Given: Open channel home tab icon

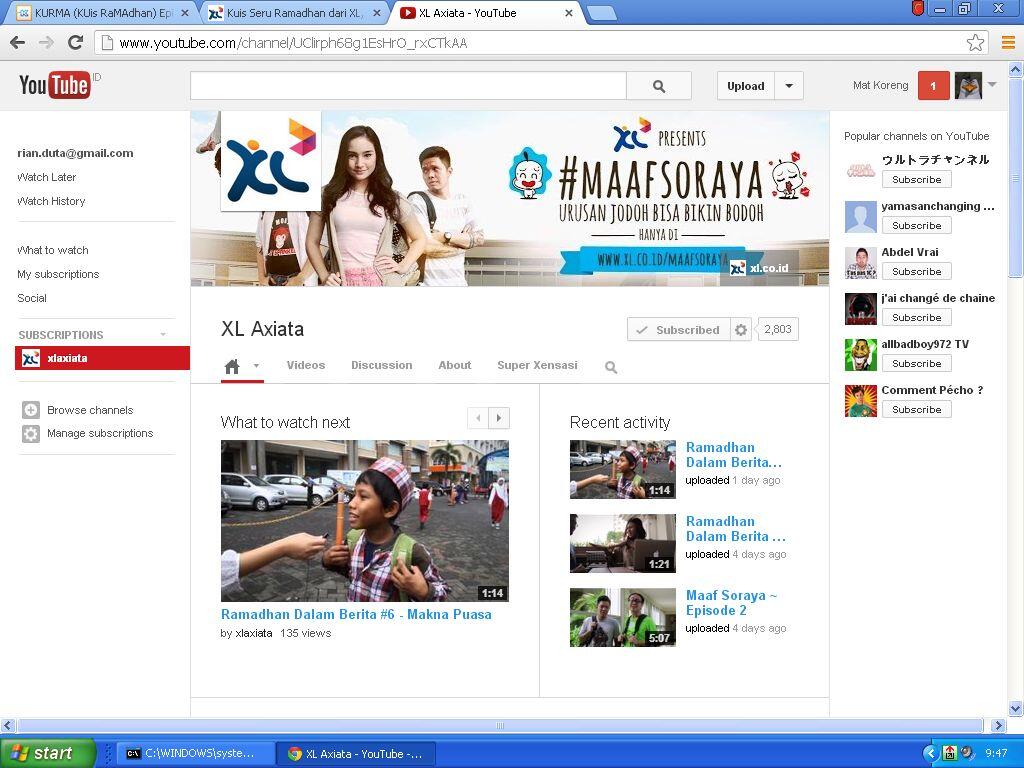Looking at the screenshot, I should pos(232,366).
